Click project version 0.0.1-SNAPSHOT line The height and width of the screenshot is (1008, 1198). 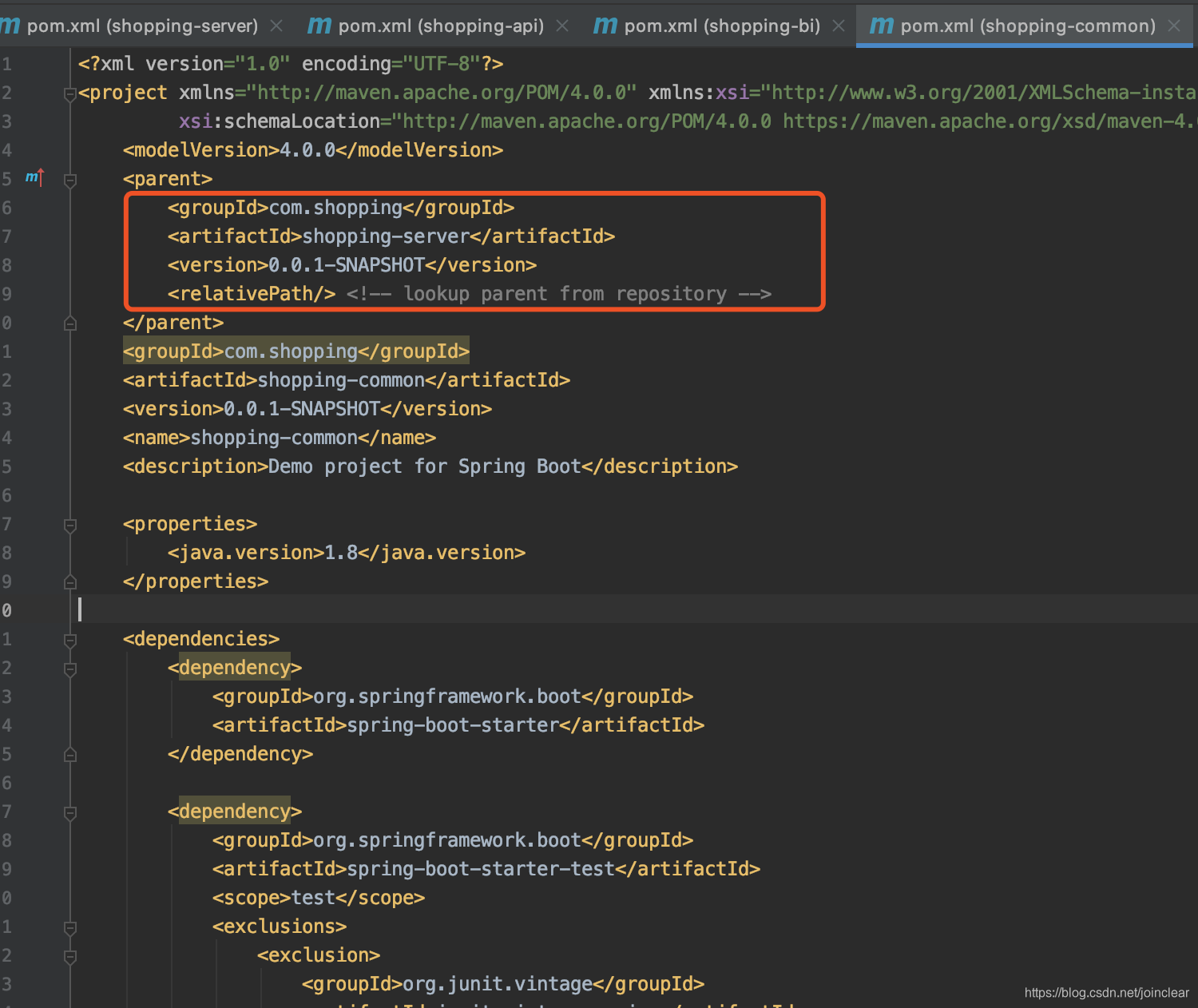(x=307, y=409)
